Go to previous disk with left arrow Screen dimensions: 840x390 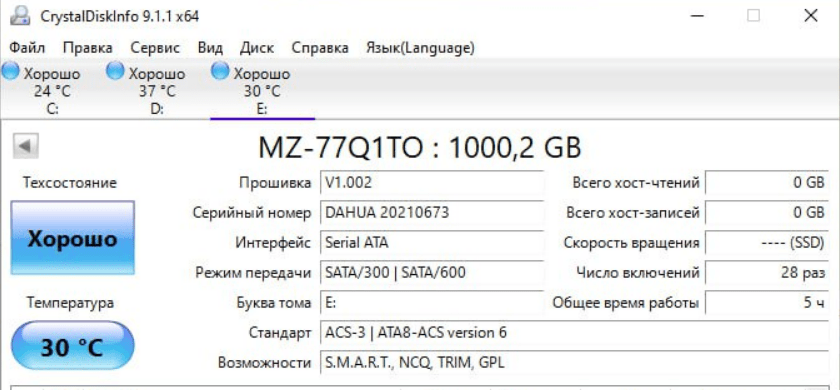click(25, 146)
